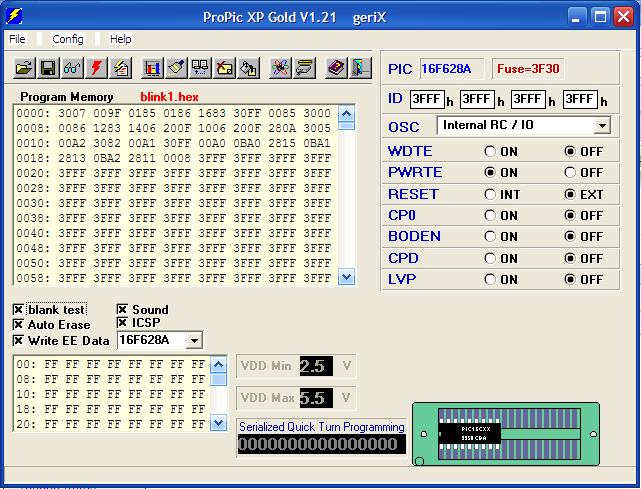641x489 pixels.
Task: Click the EE data scroll down arrow
Action: click(x=218, y=423)
